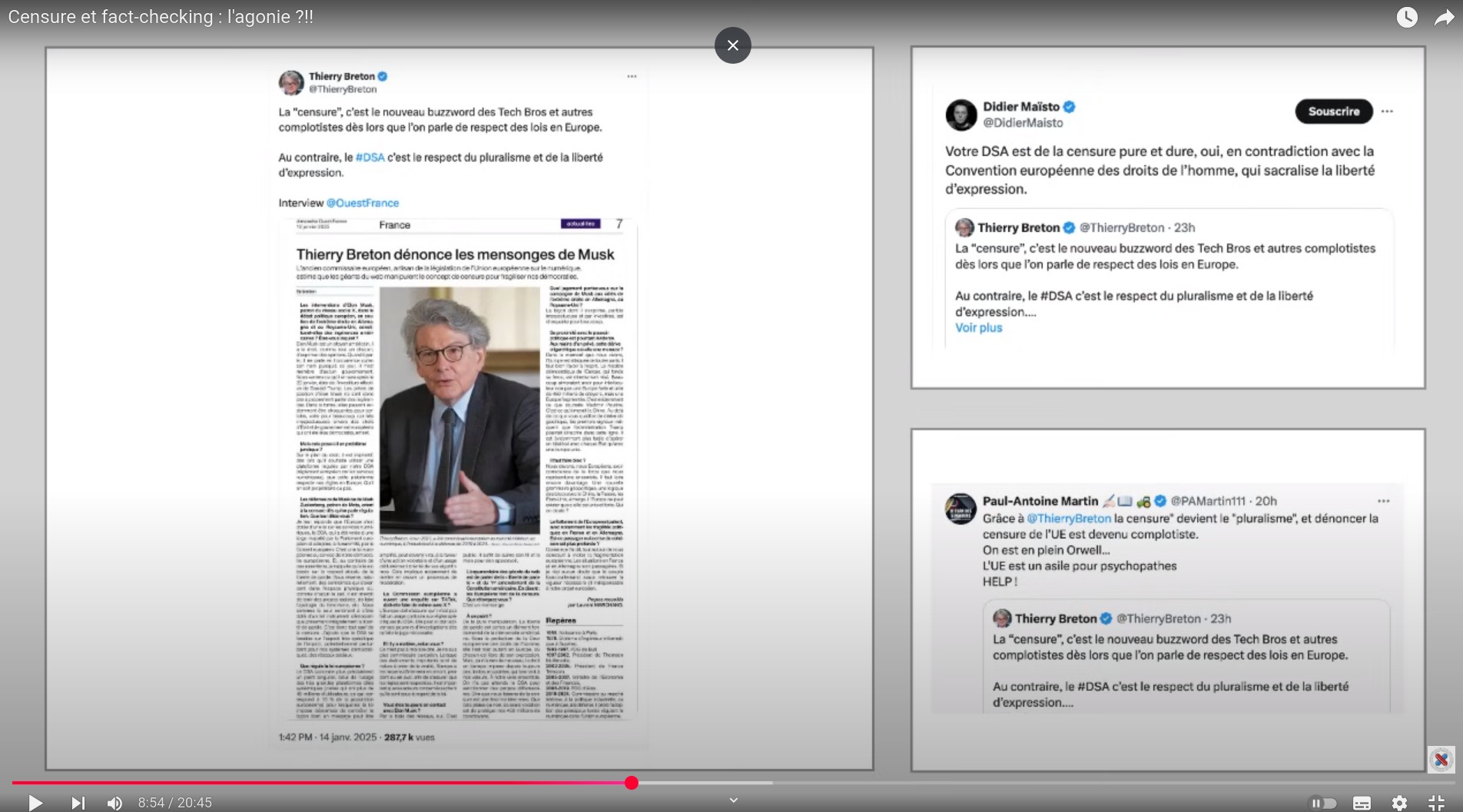Close the overlay with the X button
1463x812 pixels.
coord(733,45)
